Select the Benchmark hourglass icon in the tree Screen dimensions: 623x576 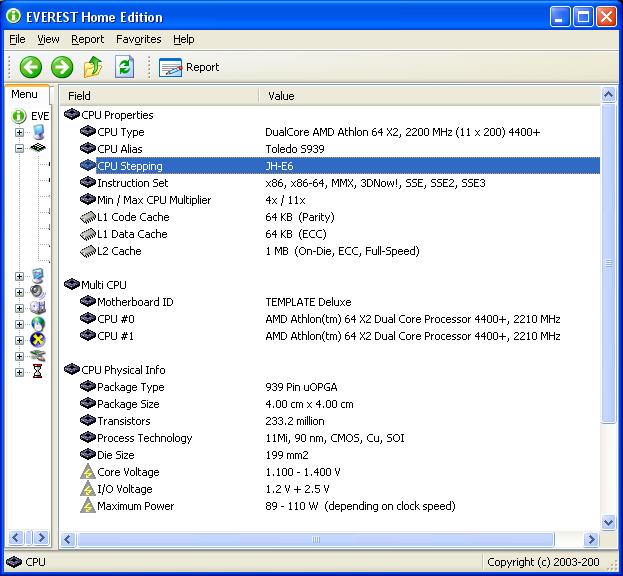click(x=37, y=372)
